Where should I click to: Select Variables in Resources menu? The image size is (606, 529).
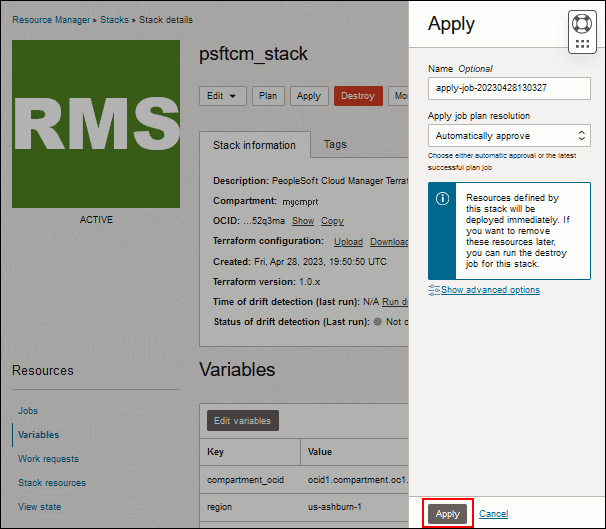coord(39,435)
